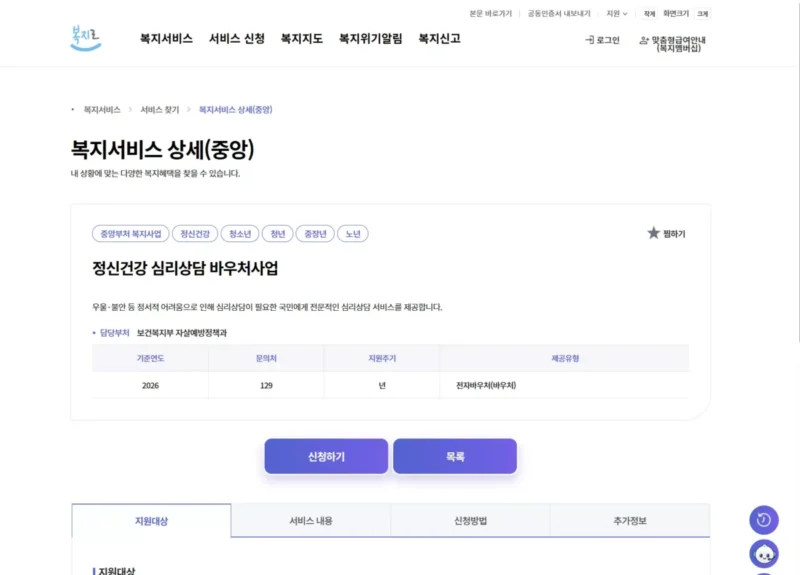Image resolution: width=800 pixels, height=575 pixels.
Task: Click the 중장년 tag
Action: [x=315, y=234]
